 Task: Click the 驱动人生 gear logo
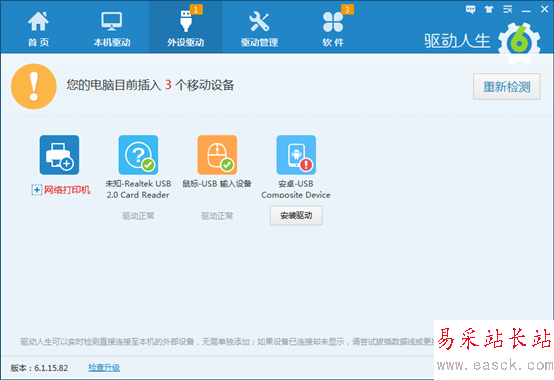pos(519,43)
